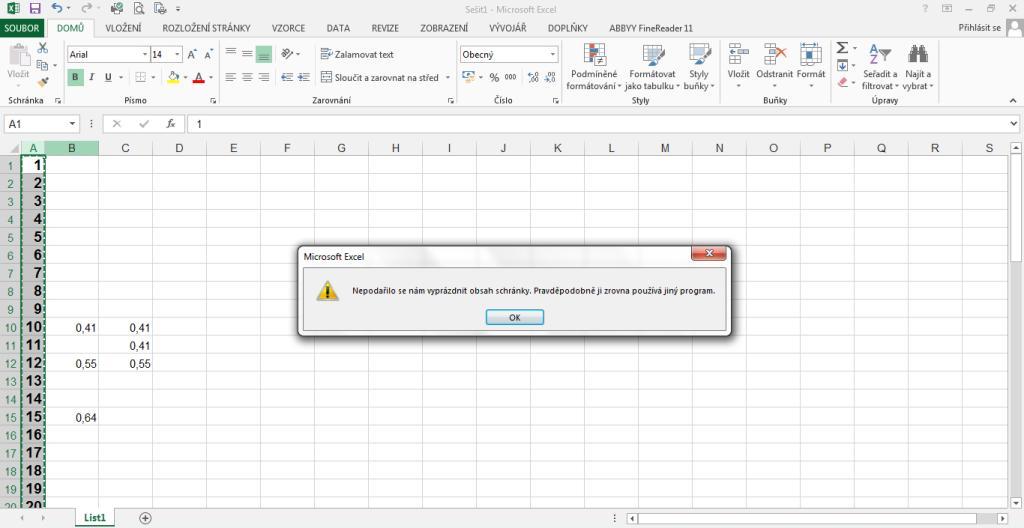1024x528 pixels.
Task: Apply thousands separator style (000)
Action: click(511, 77)
